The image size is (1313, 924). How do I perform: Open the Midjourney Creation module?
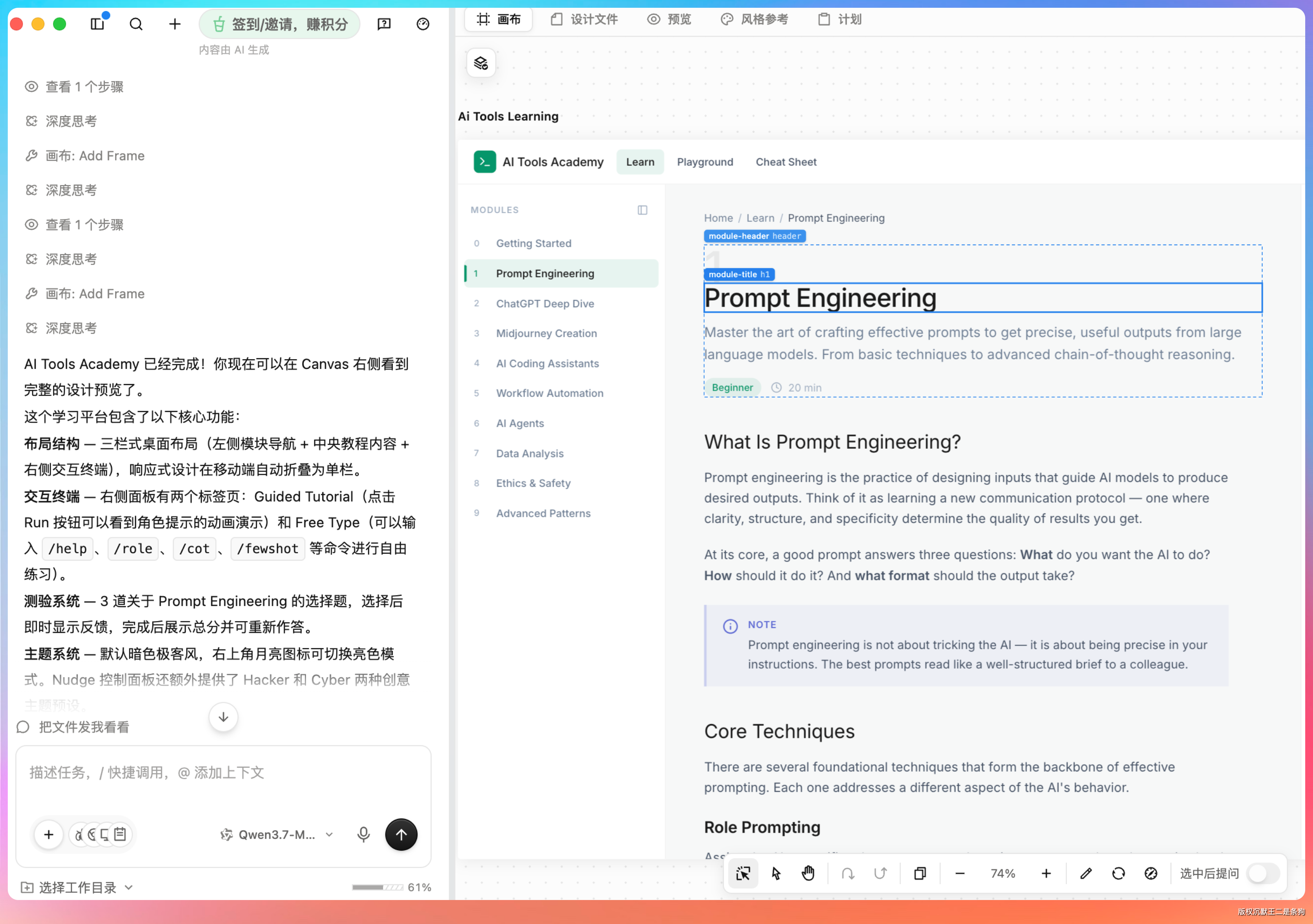[x=561, y=333]
